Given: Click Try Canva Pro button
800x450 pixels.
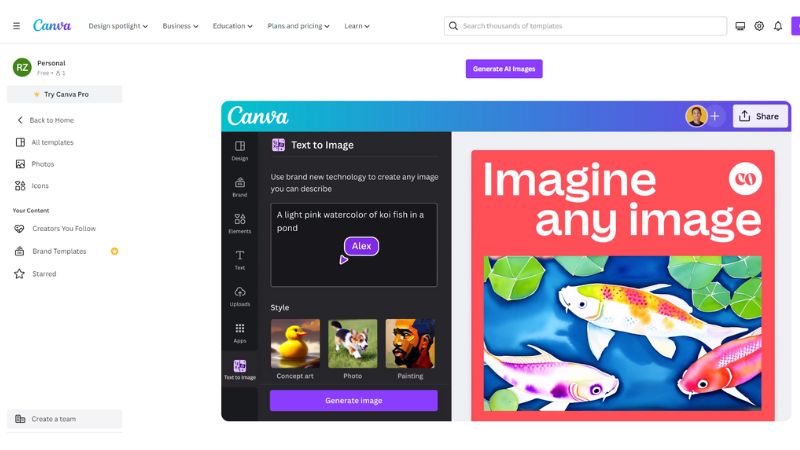Looking at the screenshot, I should click(64, 94).
